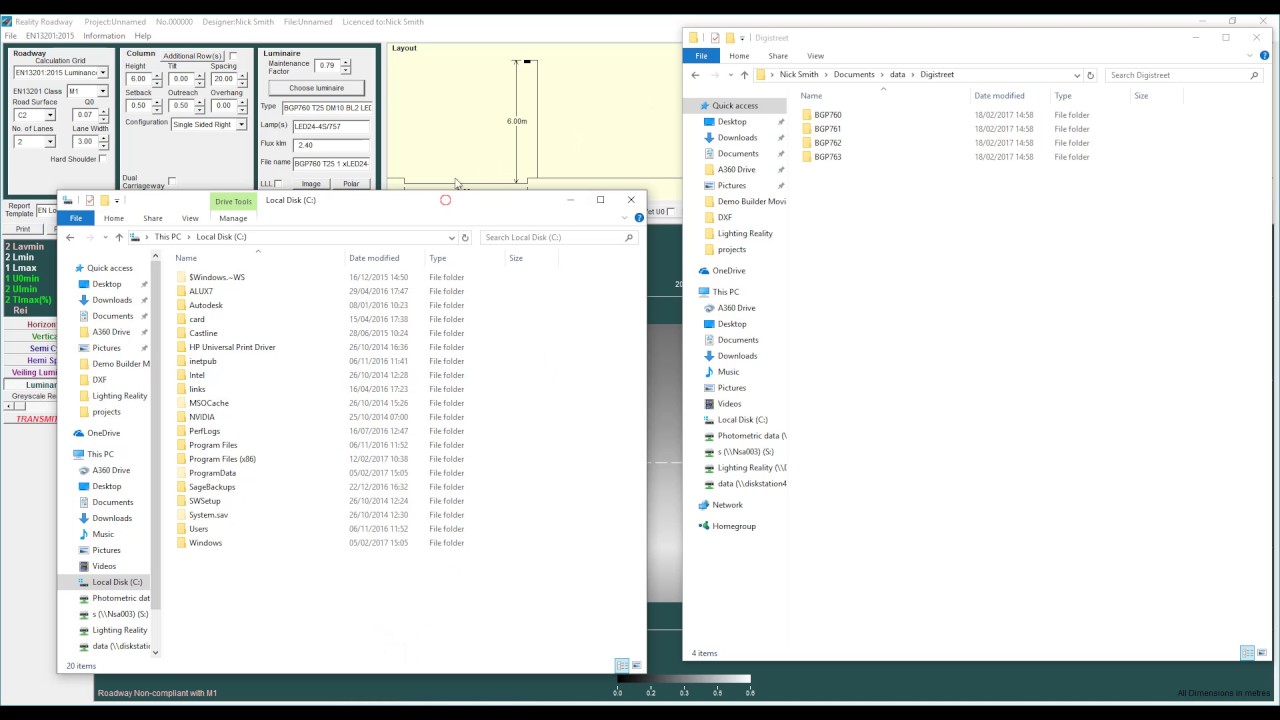
Task: Open the Road Surface dropdown
Action: (50, 115)
